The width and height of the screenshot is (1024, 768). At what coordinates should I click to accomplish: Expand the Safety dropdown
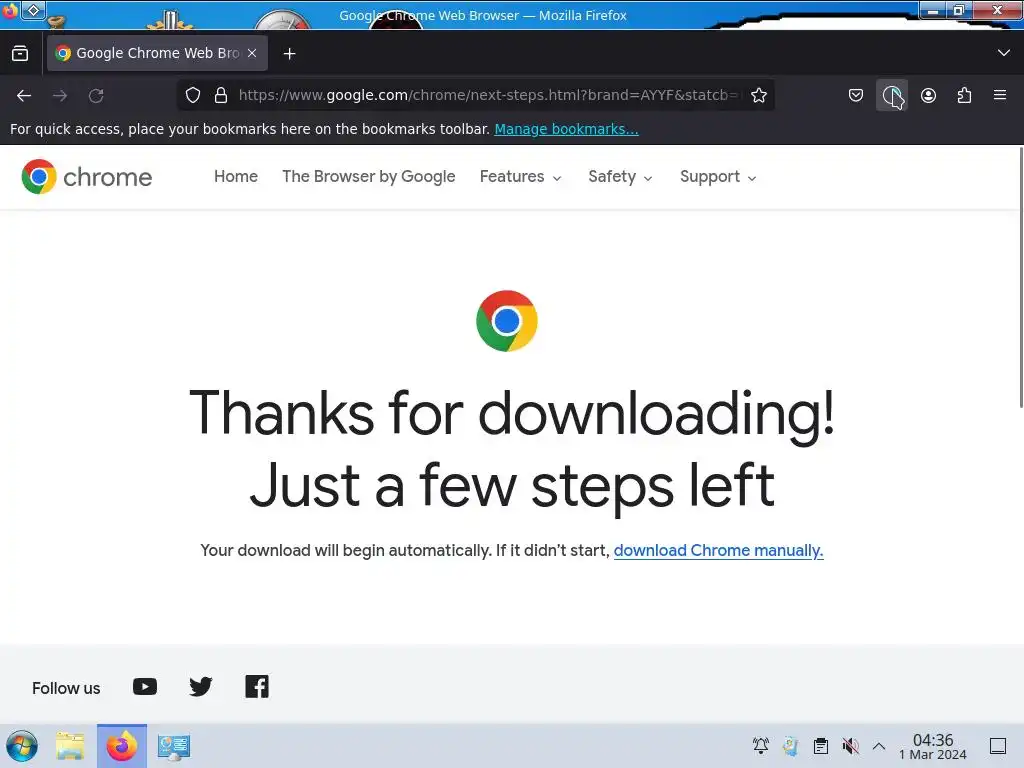[620, 176]
